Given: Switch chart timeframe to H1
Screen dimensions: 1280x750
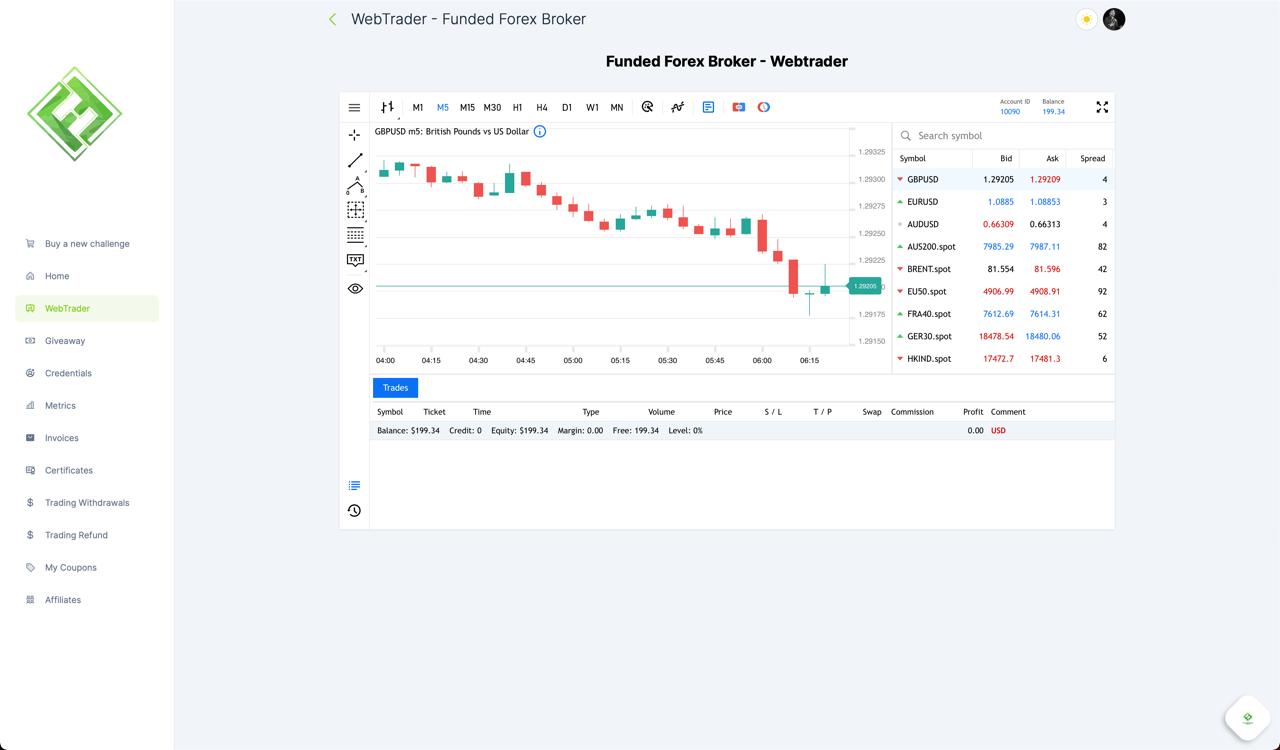Looking at the screenshot, I should pyautogui.click(x=517, y=107).
